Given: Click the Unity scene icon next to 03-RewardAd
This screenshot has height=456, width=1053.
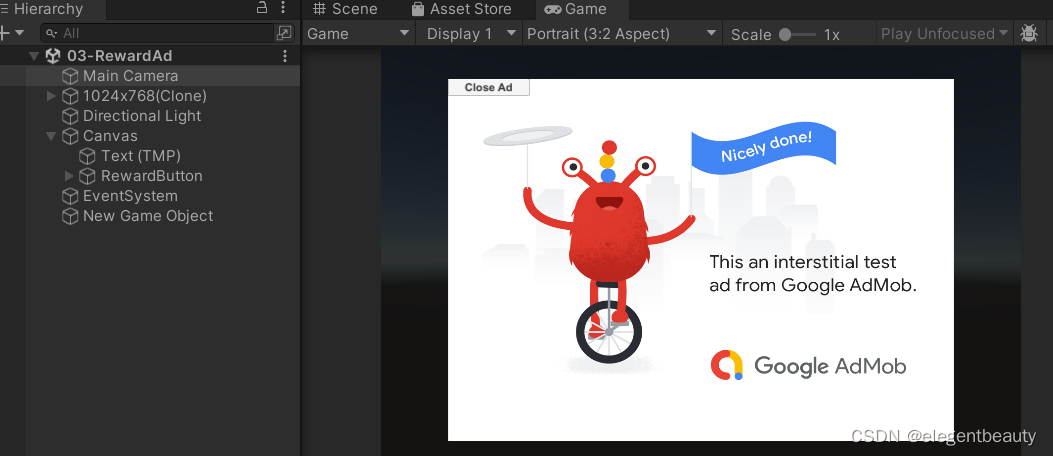Looking at the screenshot, I should click(x=53, y=56).
